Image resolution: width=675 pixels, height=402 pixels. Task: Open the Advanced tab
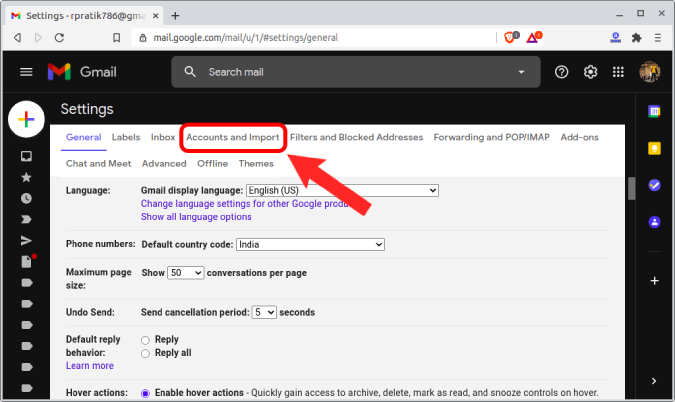[164, 164]
